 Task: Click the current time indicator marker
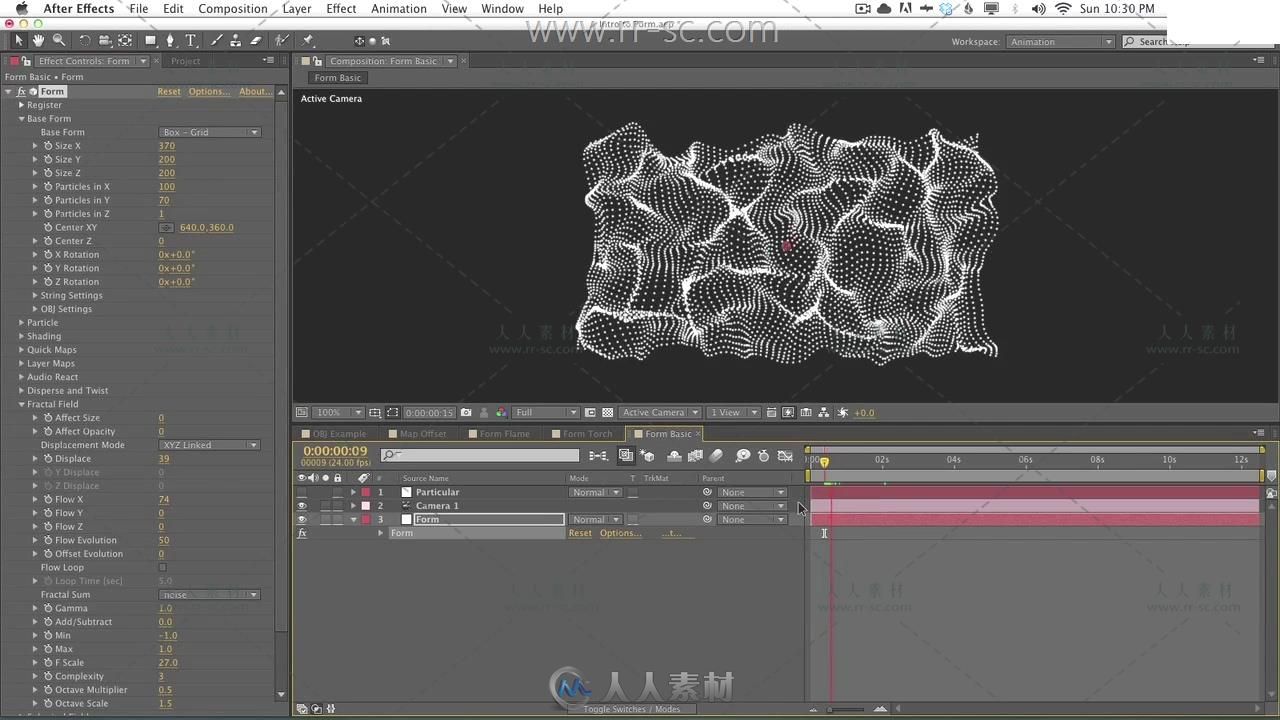coord(824,462)
